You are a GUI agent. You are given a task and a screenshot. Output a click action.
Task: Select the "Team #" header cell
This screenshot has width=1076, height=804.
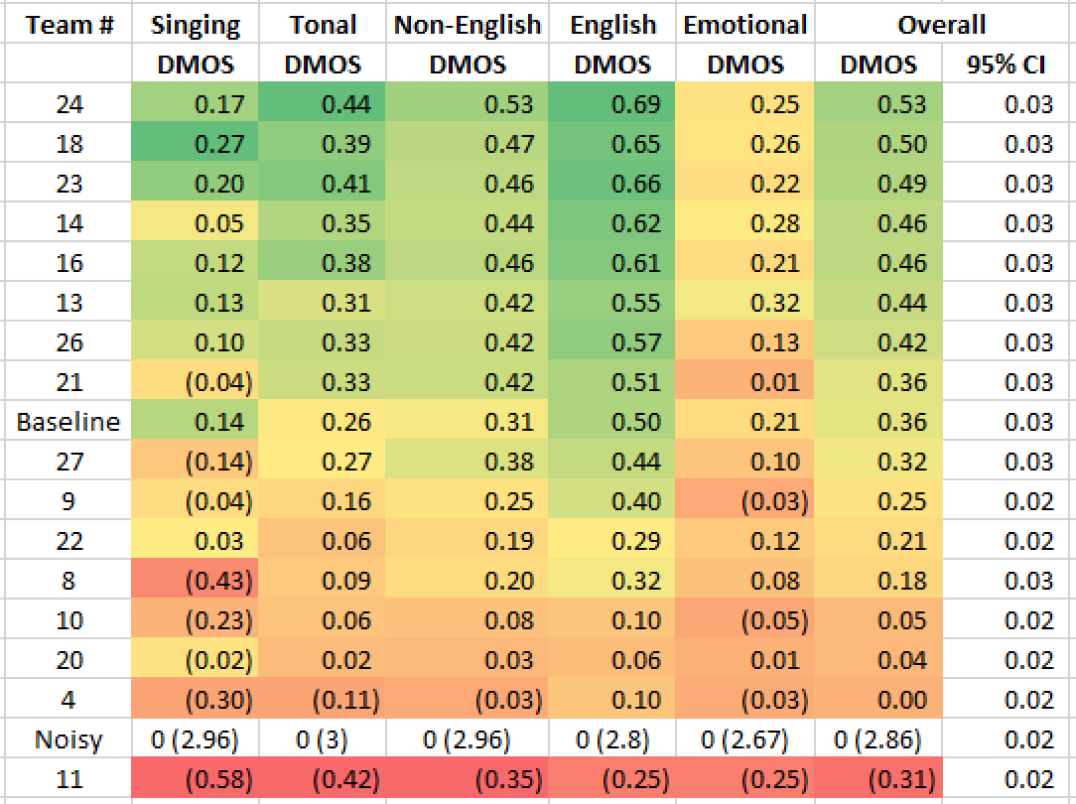(68, 25)
